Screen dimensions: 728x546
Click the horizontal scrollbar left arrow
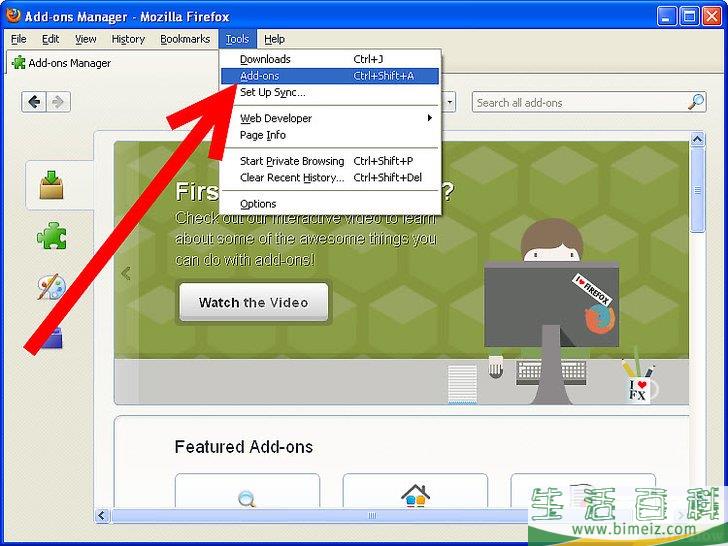tap(102, 516)
